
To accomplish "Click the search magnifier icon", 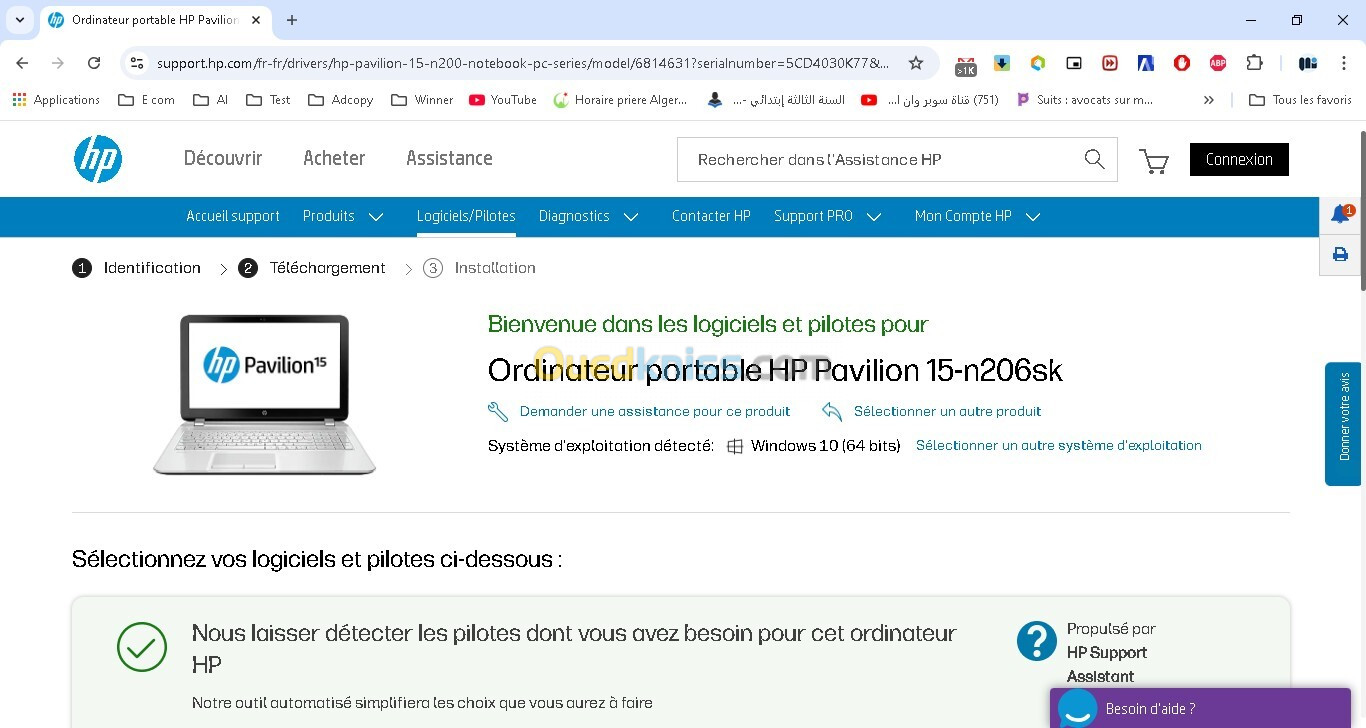I will click(x=1094, y=159).
